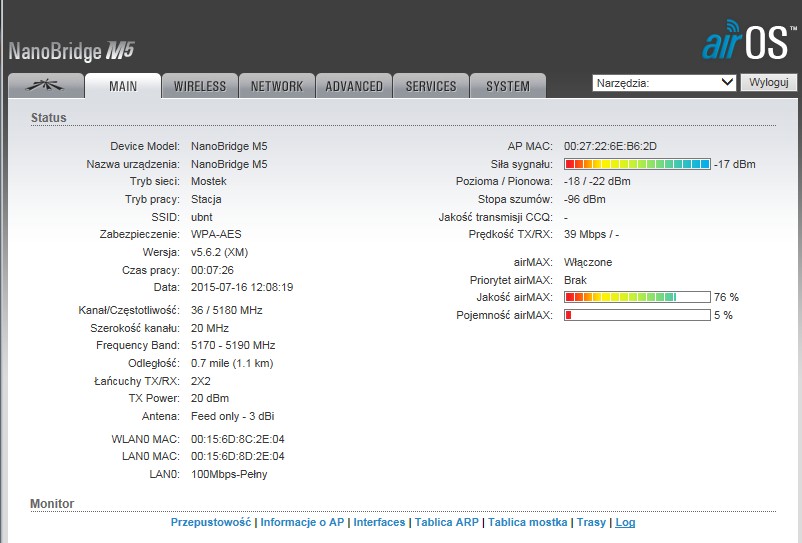Viewport: 802px width, 543px height.
Task: Select the -18 / -22 dBm value
Action: coord(597,182)
